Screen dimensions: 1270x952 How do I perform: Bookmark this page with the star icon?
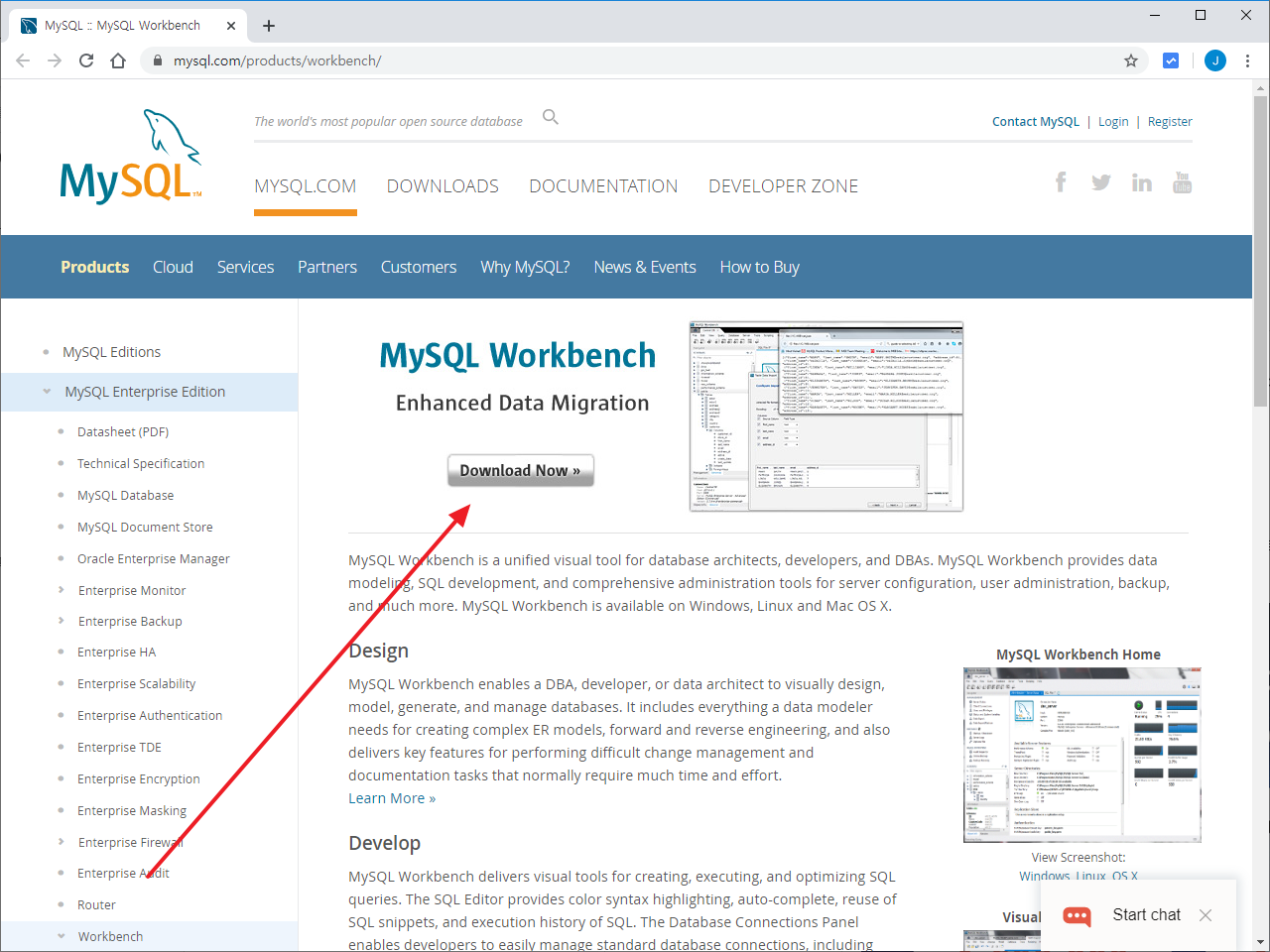coord(1130,60)
